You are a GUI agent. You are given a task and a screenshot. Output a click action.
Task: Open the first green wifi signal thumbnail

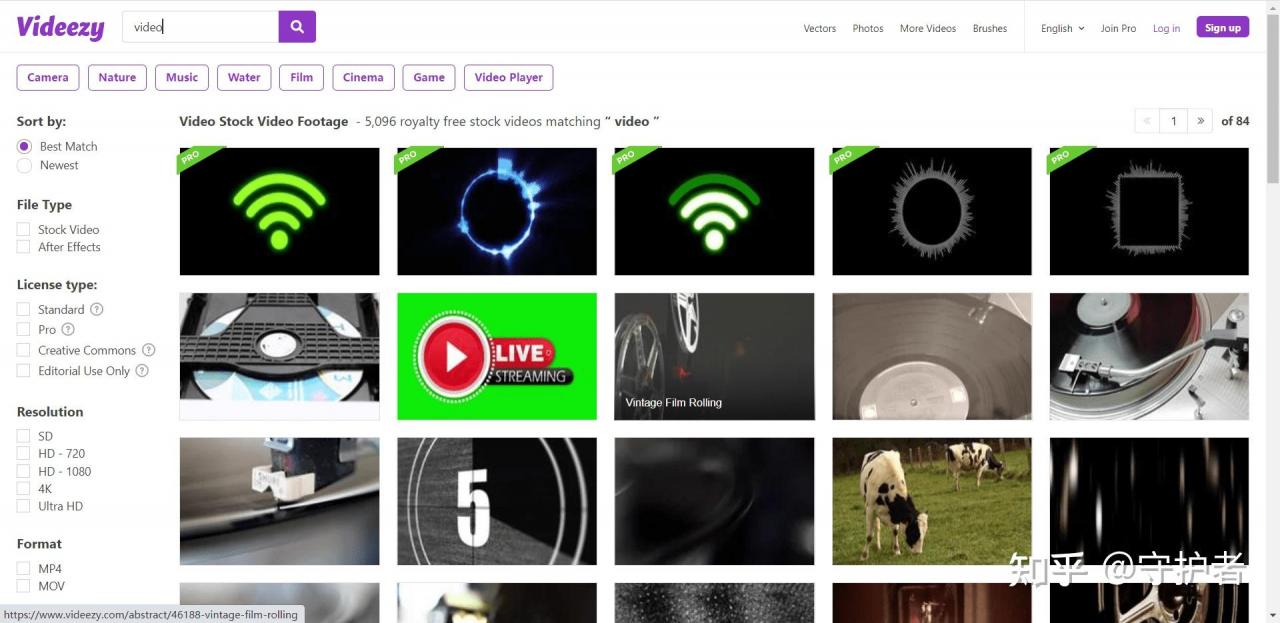[x=279, y=211]
